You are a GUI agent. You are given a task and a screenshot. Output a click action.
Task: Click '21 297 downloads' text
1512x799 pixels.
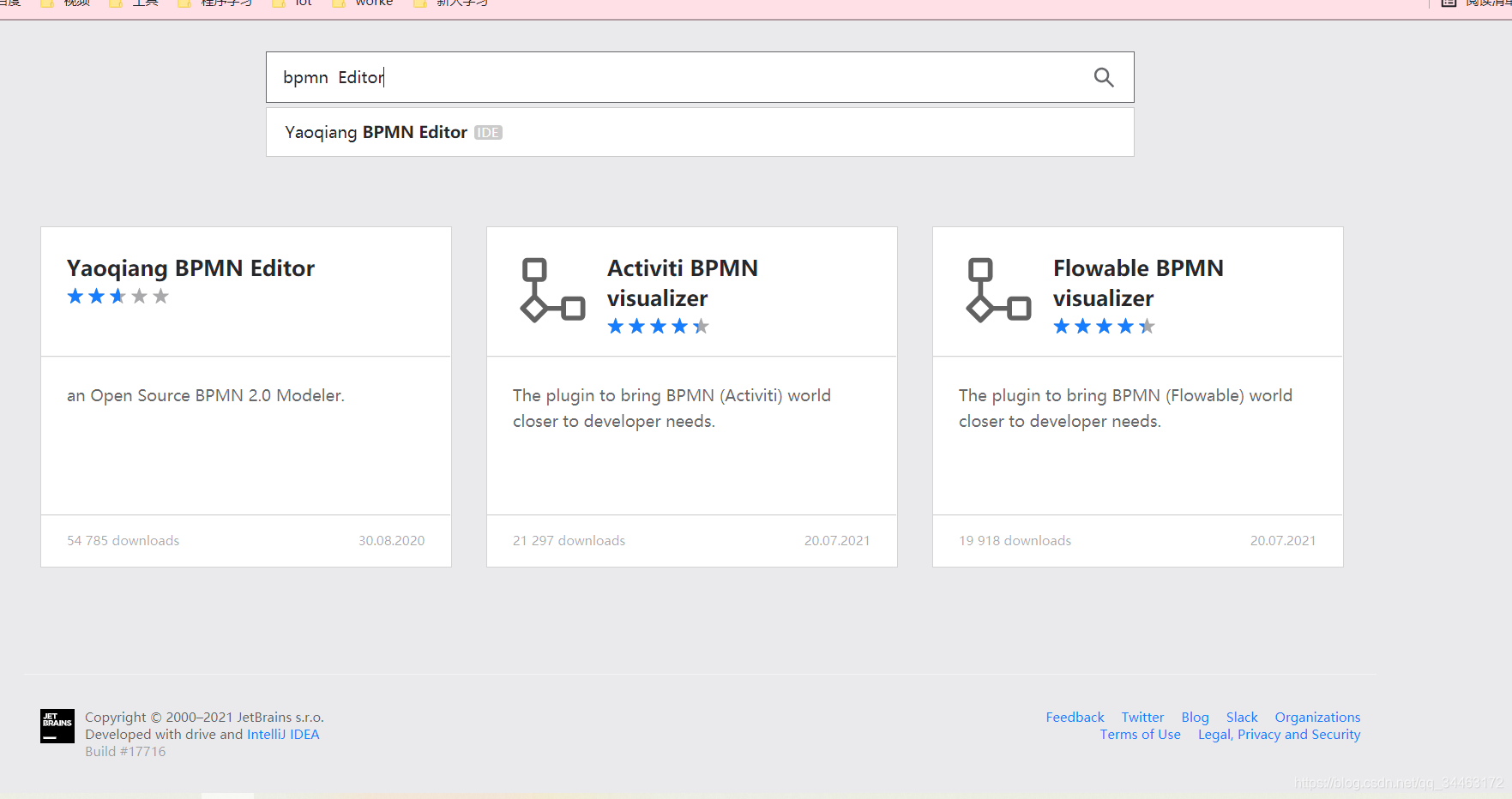(569, 541)
